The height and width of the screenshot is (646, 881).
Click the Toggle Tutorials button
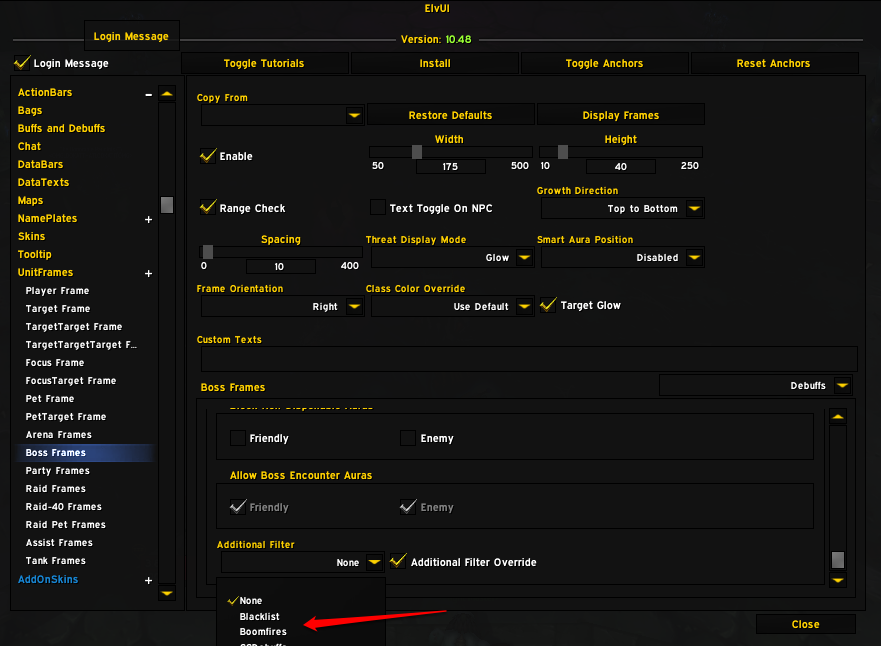coord(264,63)
